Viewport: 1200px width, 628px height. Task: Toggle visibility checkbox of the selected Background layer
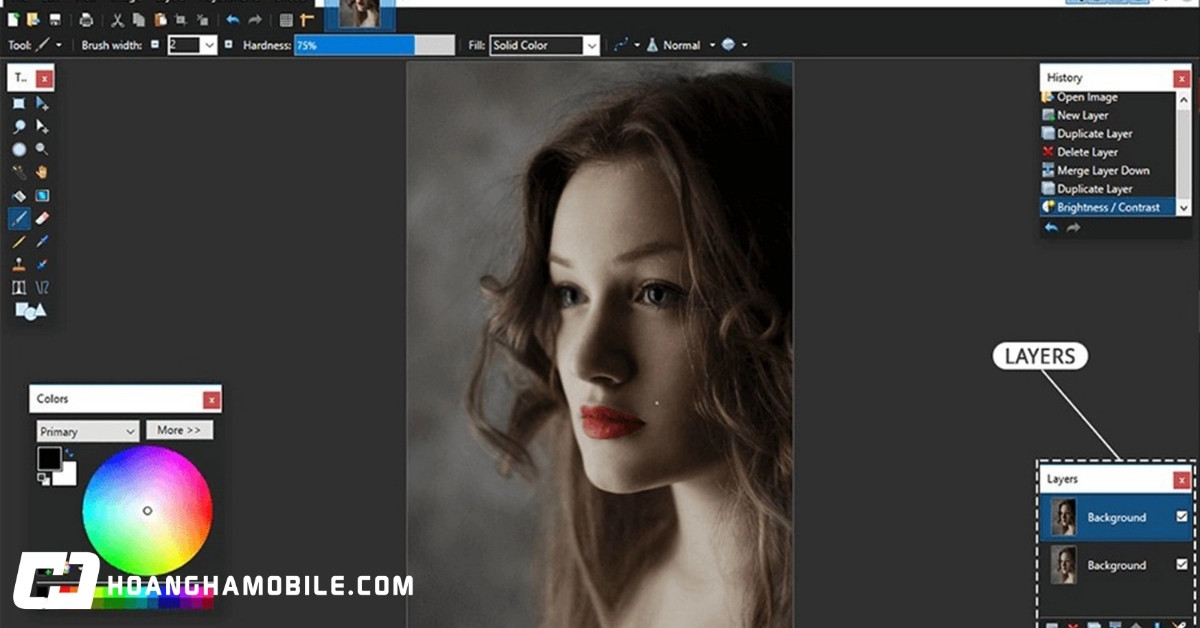(x=1182, y=516)
